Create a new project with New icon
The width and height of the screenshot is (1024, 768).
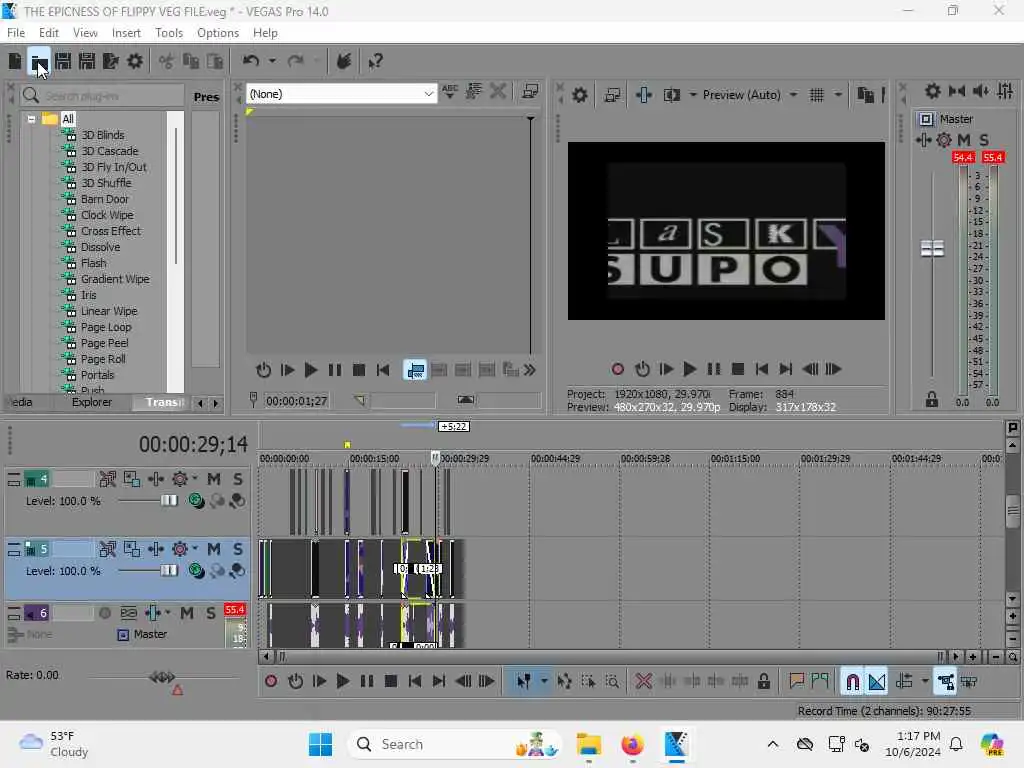14,61
